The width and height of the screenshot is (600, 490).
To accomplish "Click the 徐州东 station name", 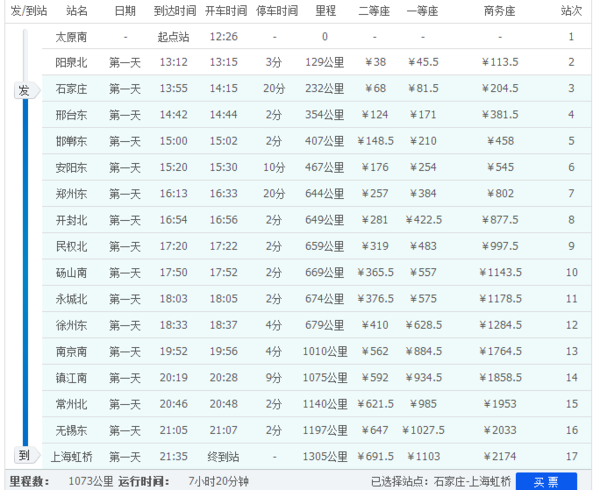I will (x=71, y=326).
